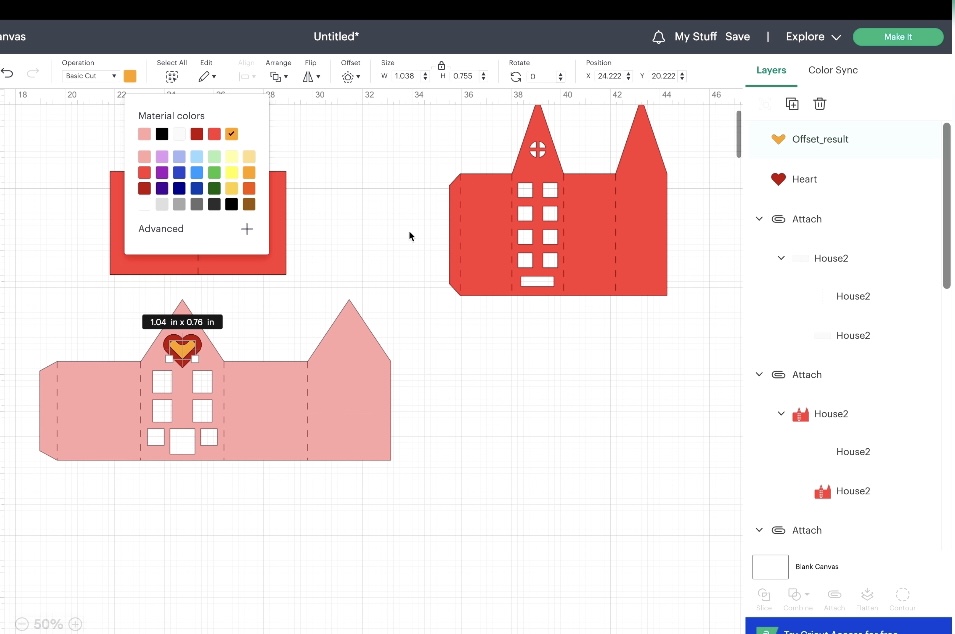Toggle the size aspect-ratio lock
Screen dimensions: 955x634
click(441, 65)
